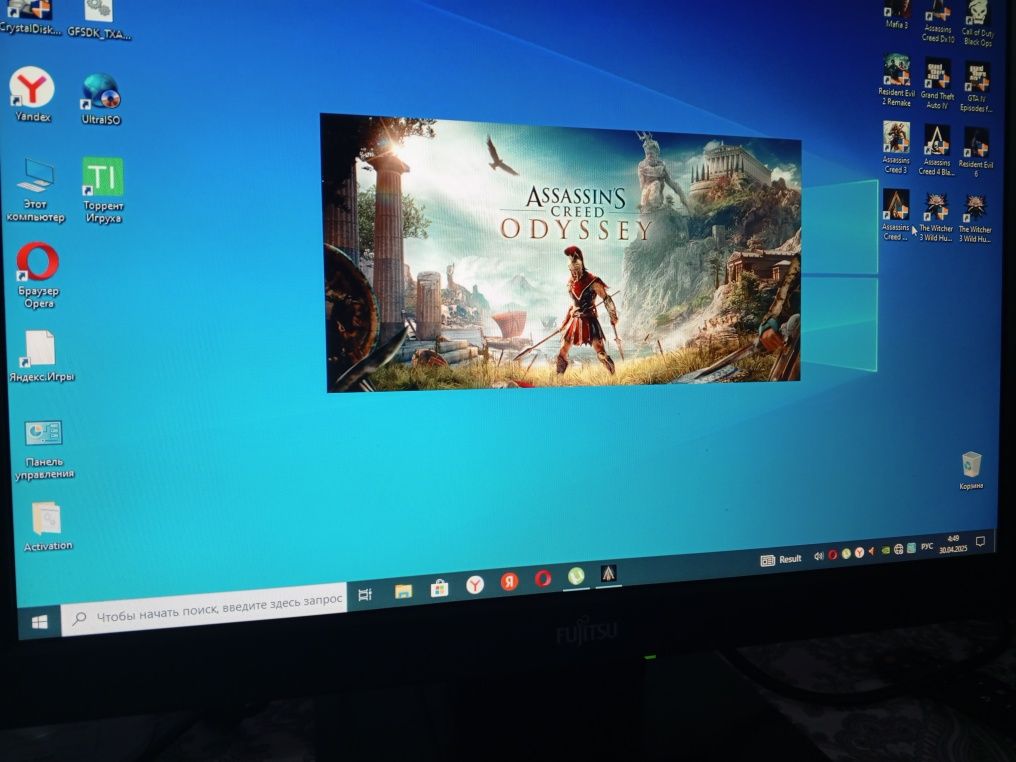Viewport: 1016px width, 762px height.
Task: Select the GFSDK_TXA desktop file
Action: click(99, 19)
